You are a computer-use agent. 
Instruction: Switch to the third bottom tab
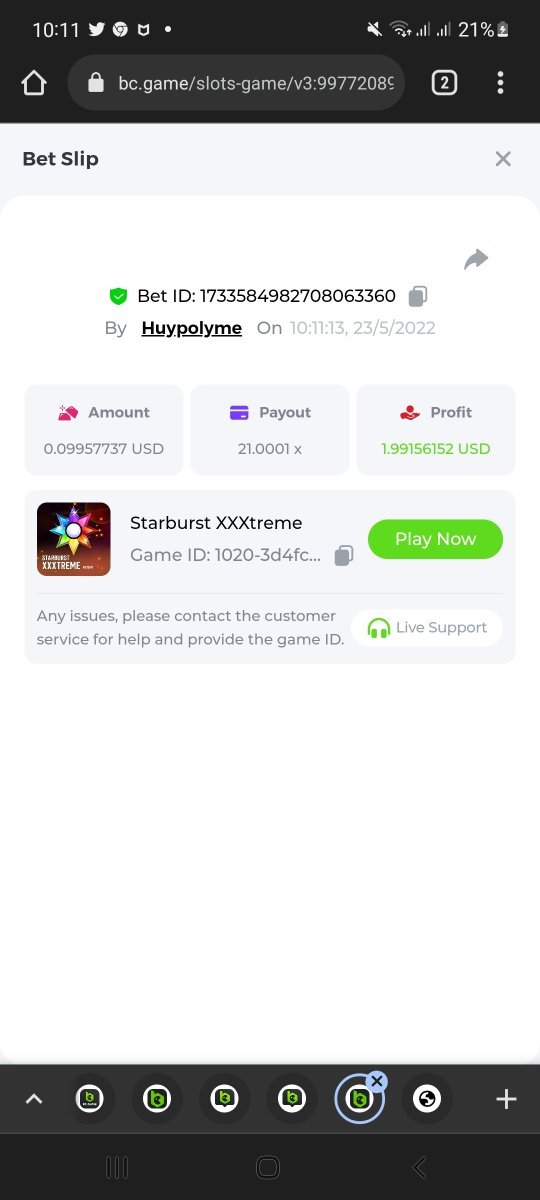pos(224,1099)
